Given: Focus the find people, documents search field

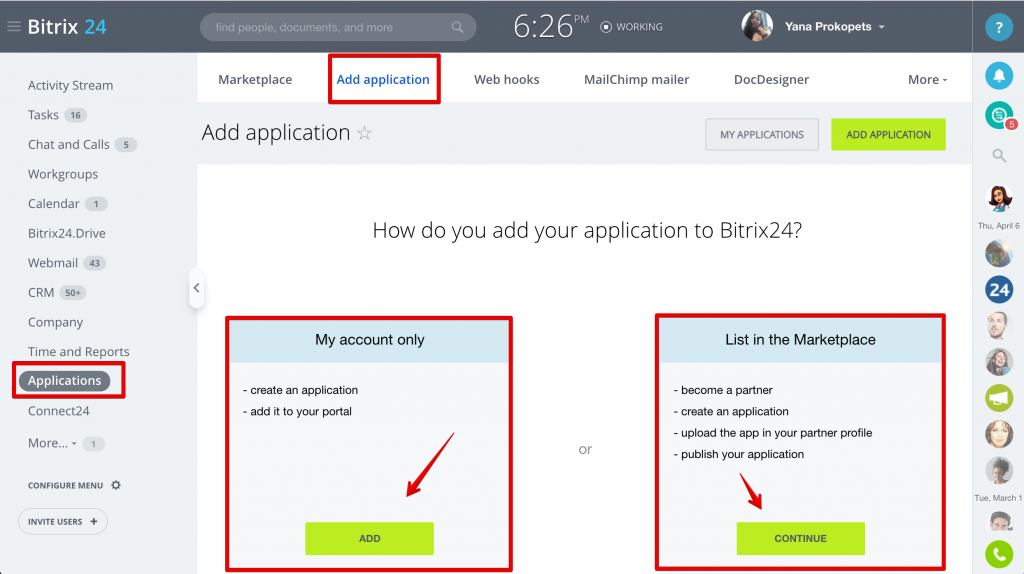Looking at the screenshot, I should [338, 27].
